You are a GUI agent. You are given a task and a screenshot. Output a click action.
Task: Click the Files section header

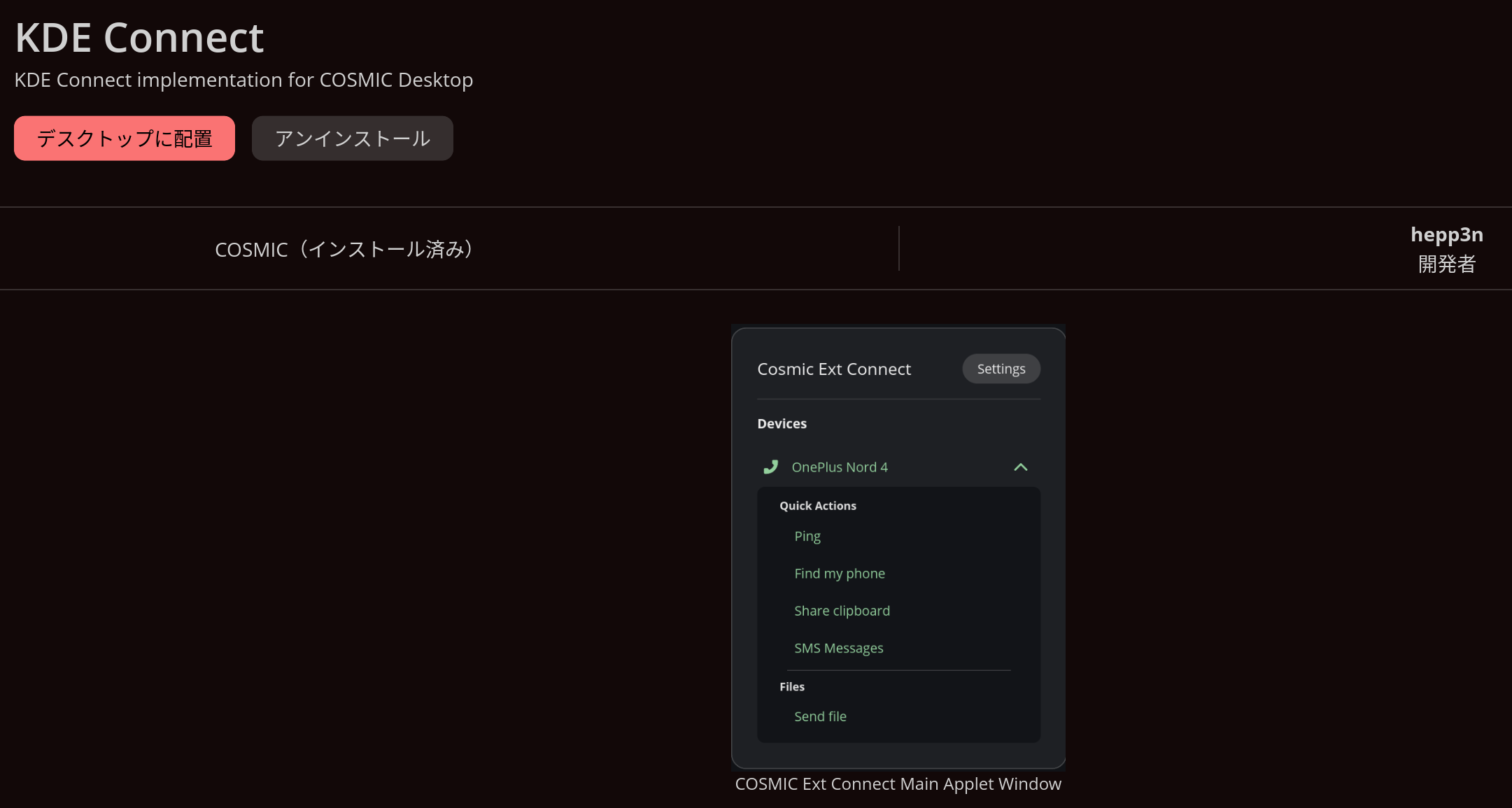[x=791, y=687]
